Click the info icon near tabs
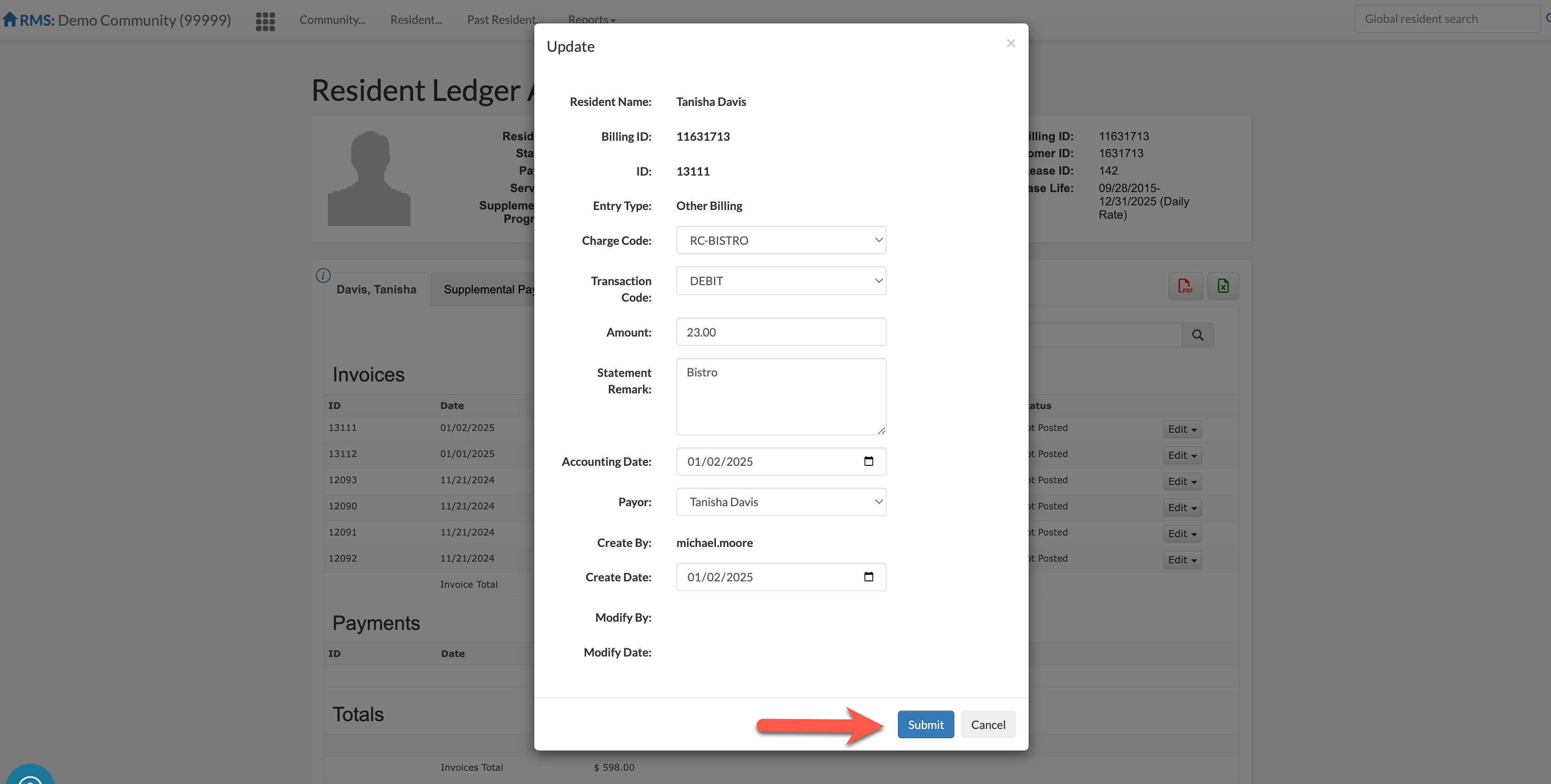The width and height of the screenshot is (1551, 784). coord(323,276)
